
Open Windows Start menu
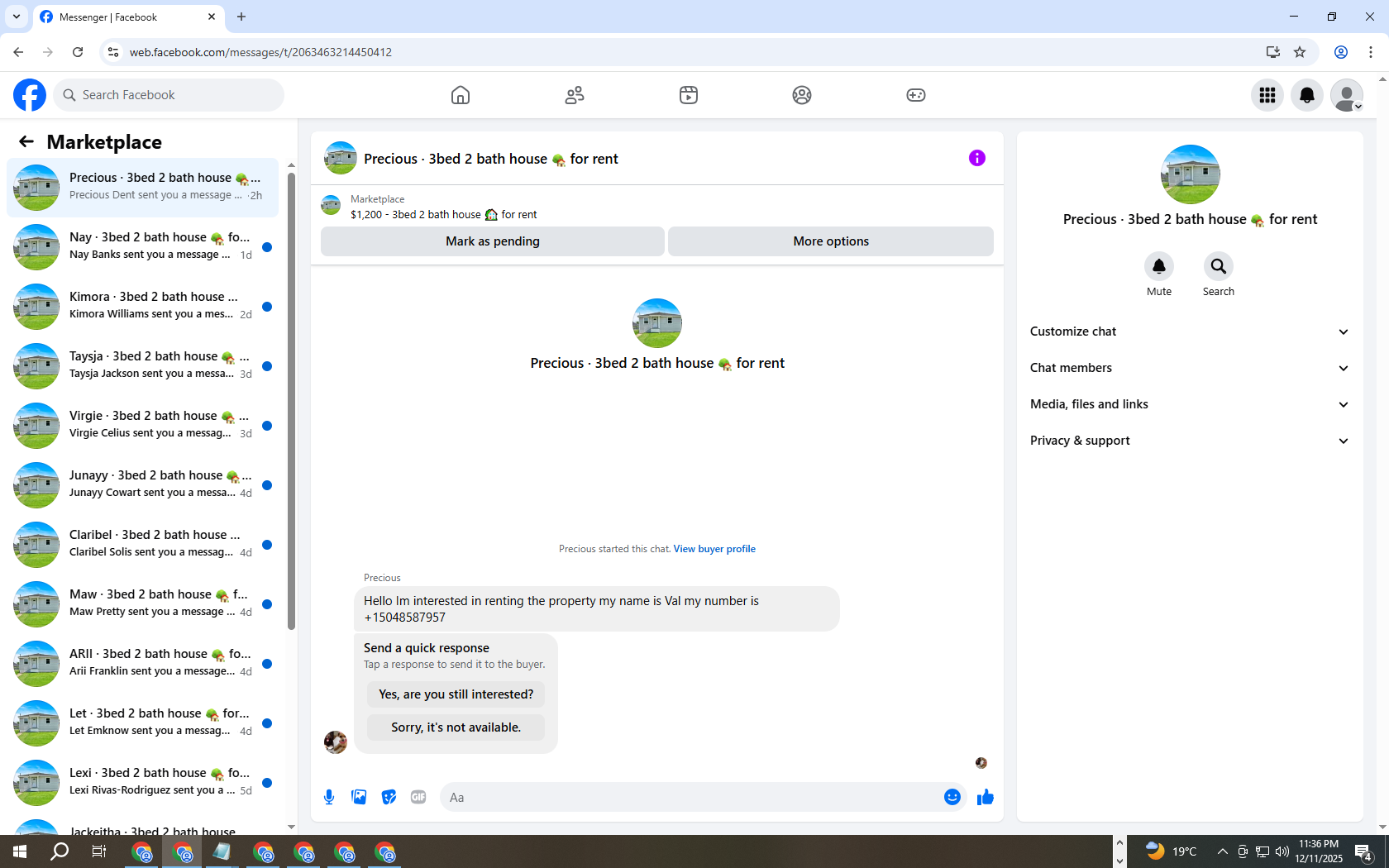point(20,851)
